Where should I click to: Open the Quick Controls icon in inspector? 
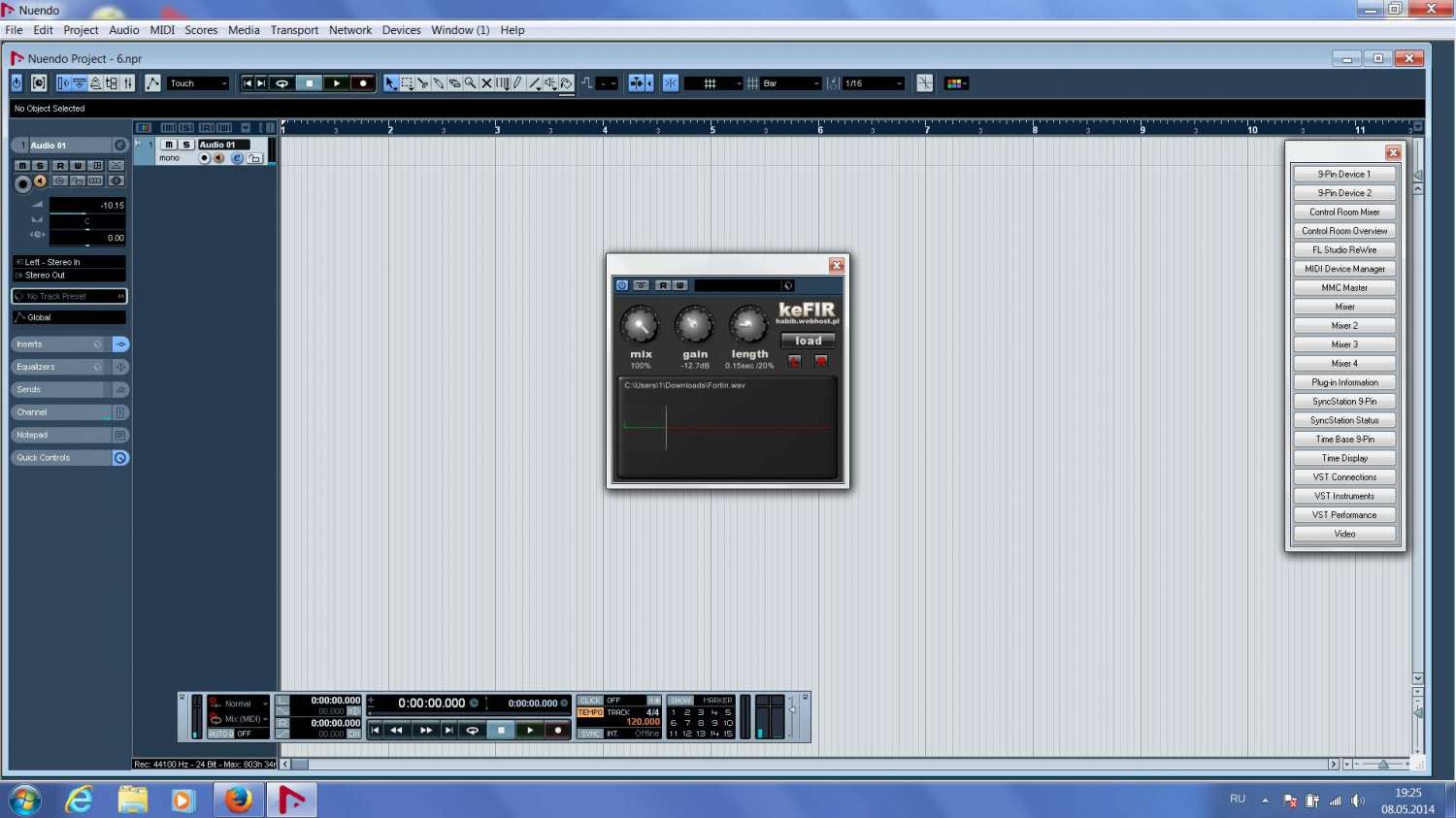(120, 458)
